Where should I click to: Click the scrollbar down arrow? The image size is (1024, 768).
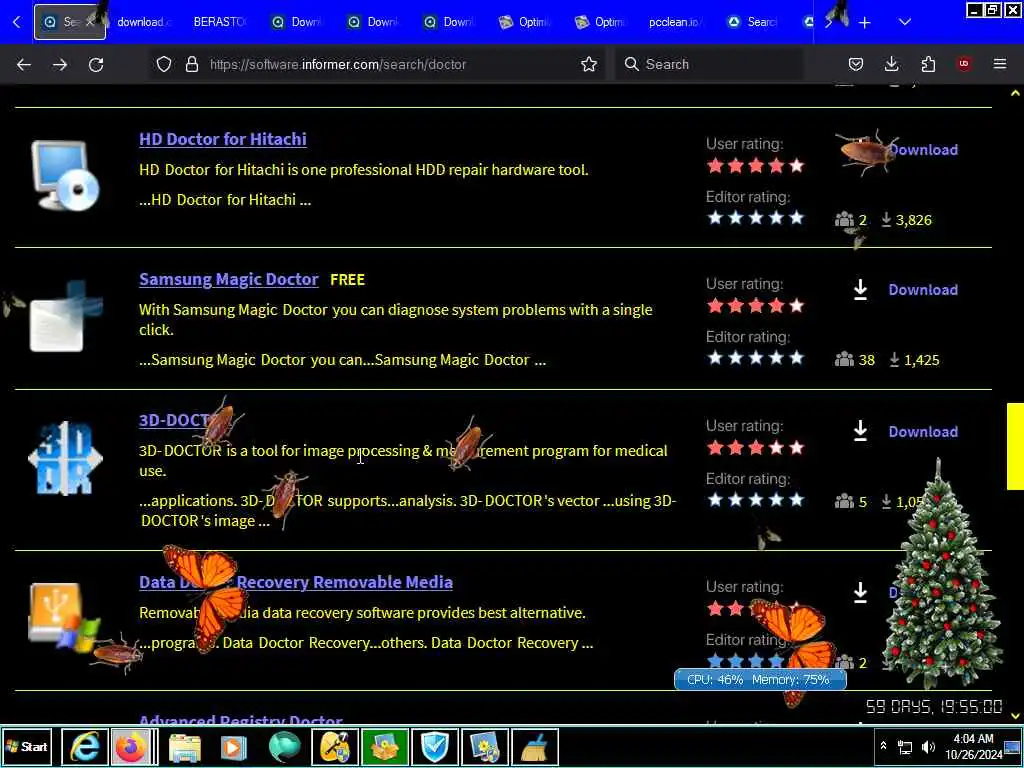click(1015, 716)
